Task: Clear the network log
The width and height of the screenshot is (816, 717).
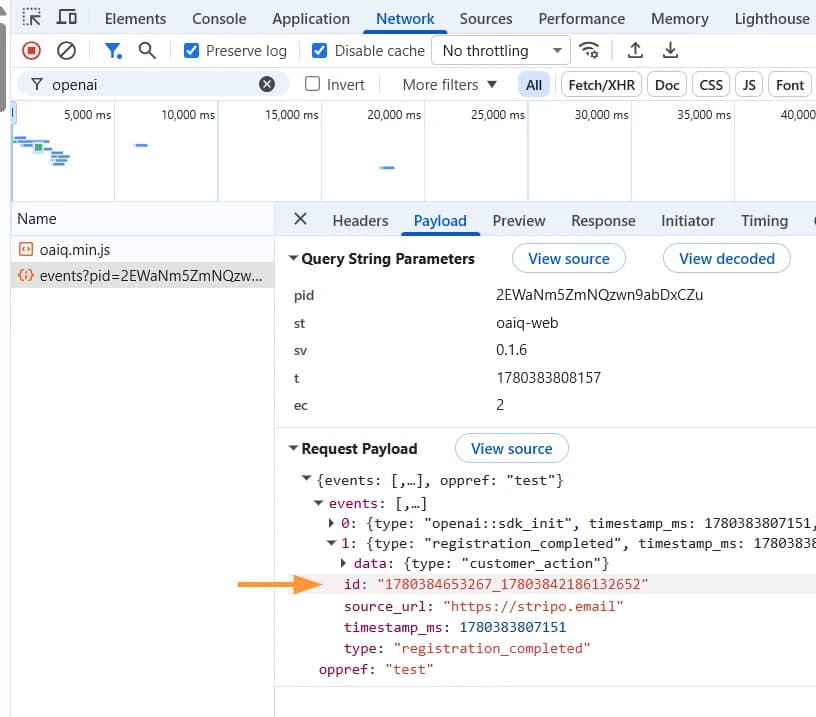Action: pyautogui.click(x=66, y=50)
